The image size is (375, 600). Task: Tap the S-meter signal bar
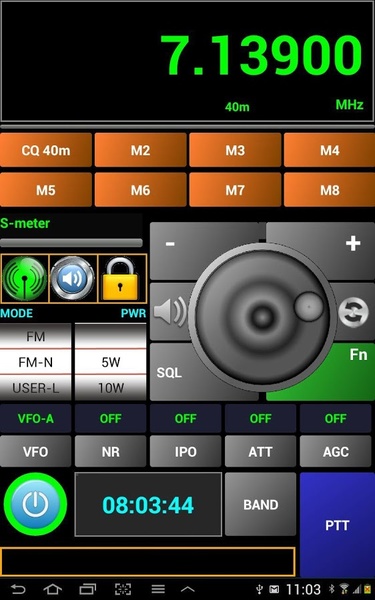[x=71, y=243]
